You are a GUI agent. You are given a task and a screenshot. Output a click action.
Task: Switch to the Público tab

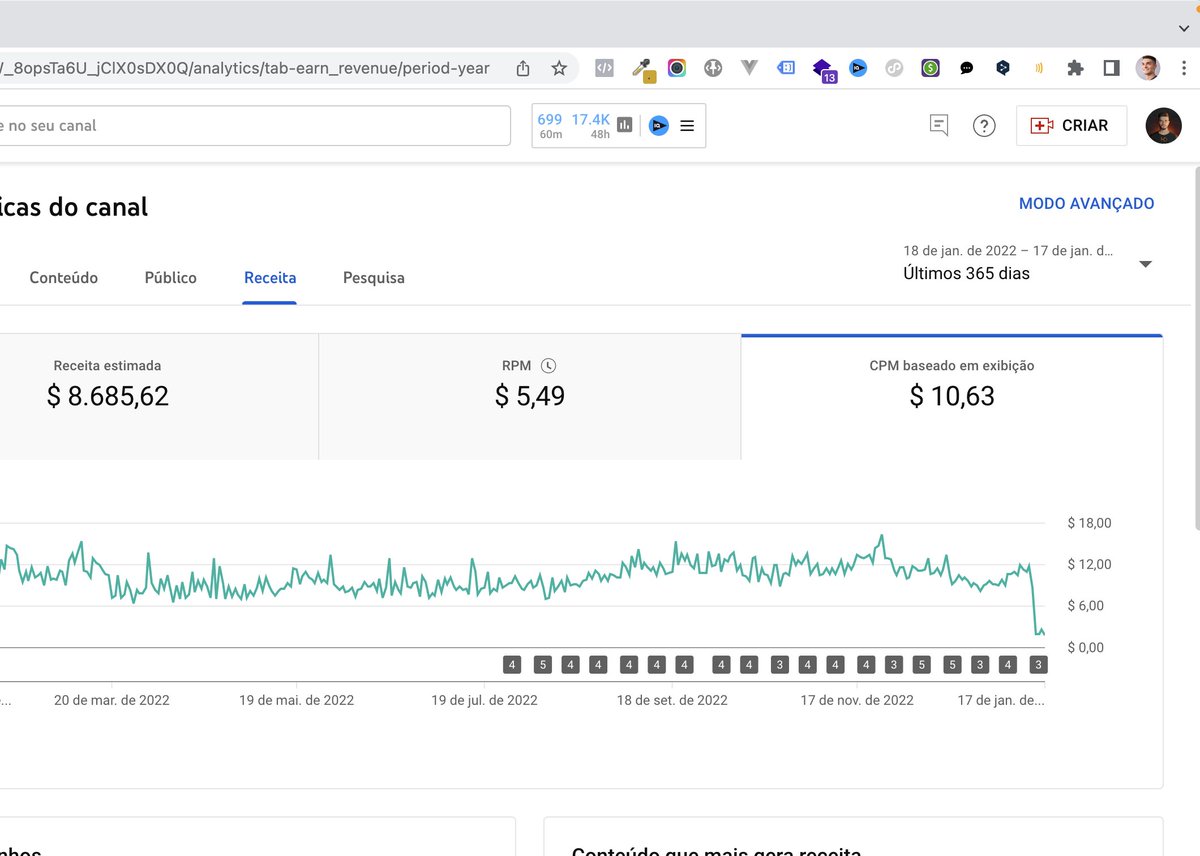171,278
